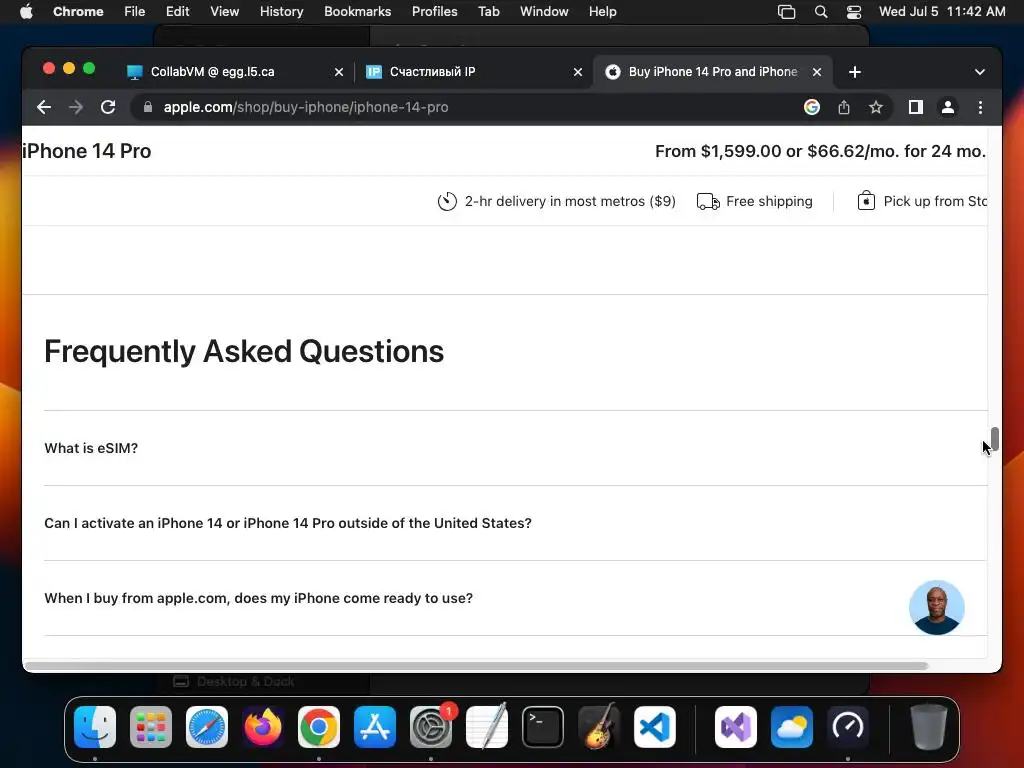
Task: Open Chrome's three-dot menu
Action: click(980, 107)
